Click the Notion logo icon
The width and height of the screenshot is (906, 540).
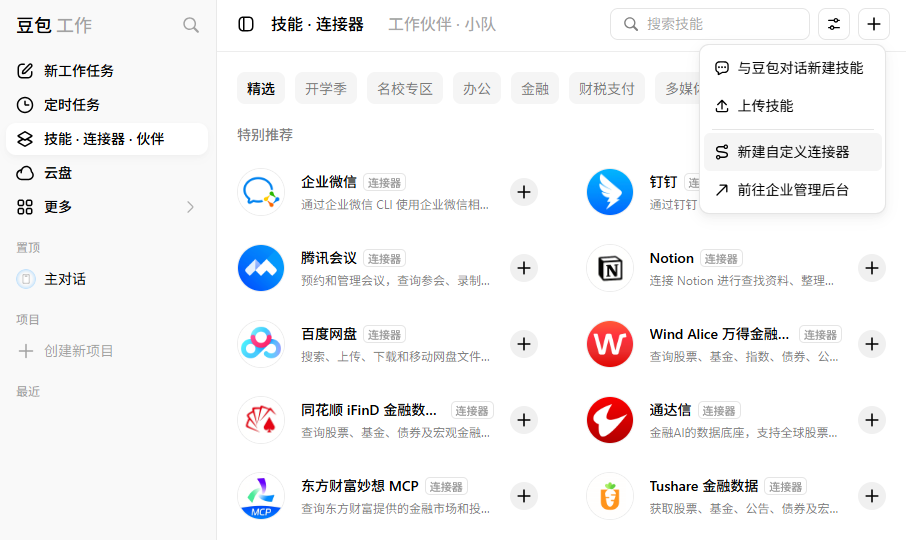pyautogui.click(x=610, y=268)
